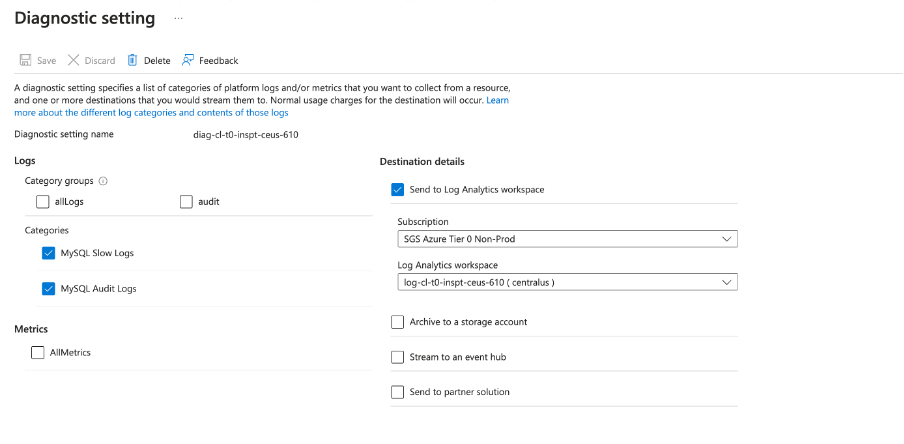
Task: Click the Delete trash icon
Action: (132, 60)
